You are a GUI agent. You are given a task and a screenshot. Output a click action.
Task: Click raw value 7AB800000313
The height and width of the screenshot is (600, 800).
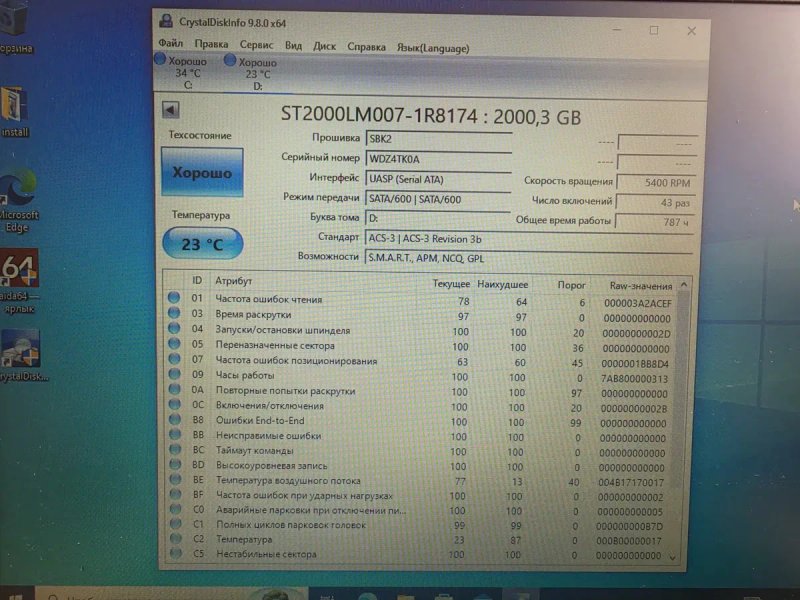click(x=634, y=379)
